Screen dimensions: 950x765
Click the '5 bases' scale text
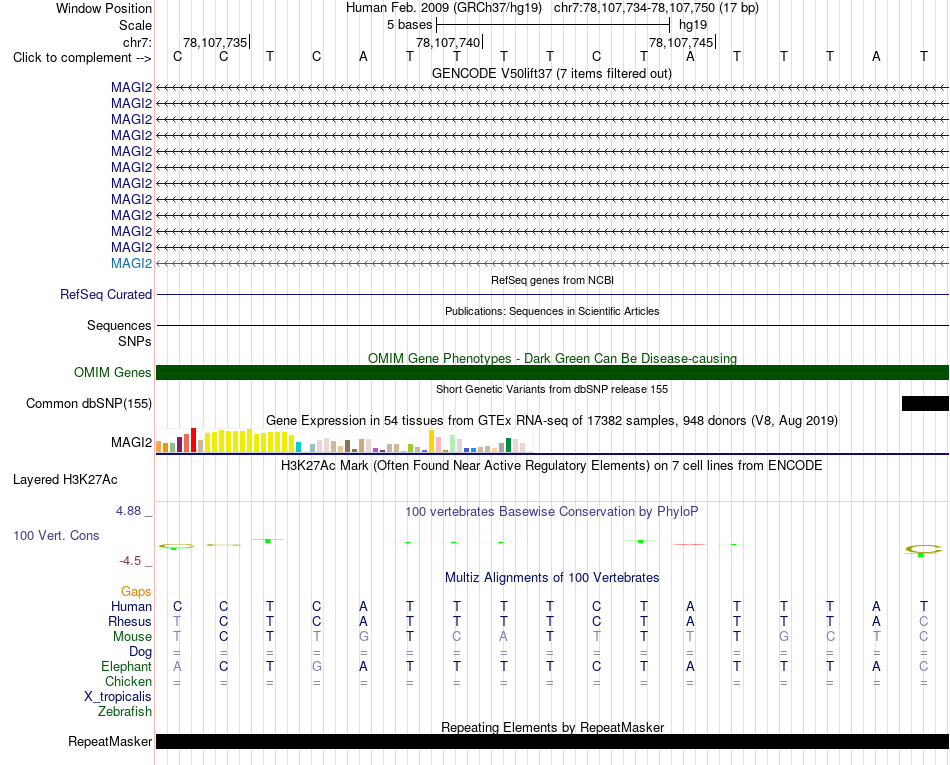(410, 25)
